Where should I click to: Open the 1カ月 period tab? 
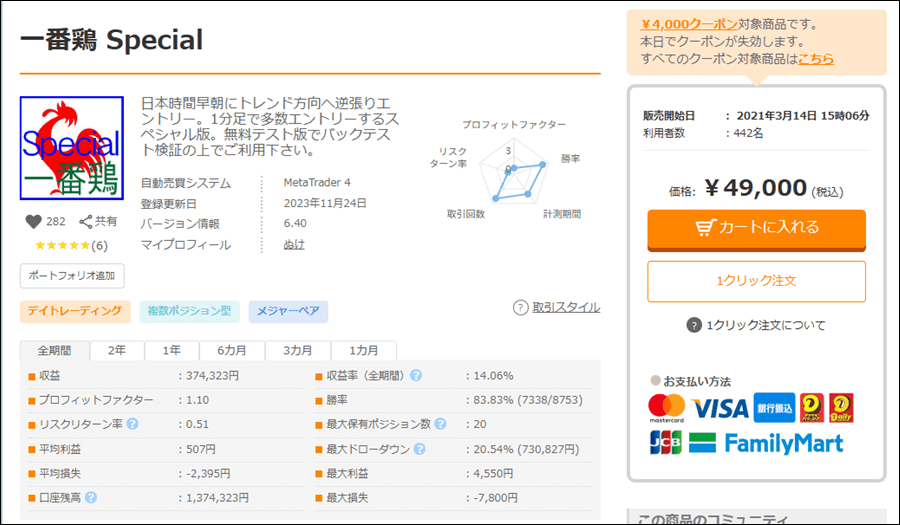point(363,351)
